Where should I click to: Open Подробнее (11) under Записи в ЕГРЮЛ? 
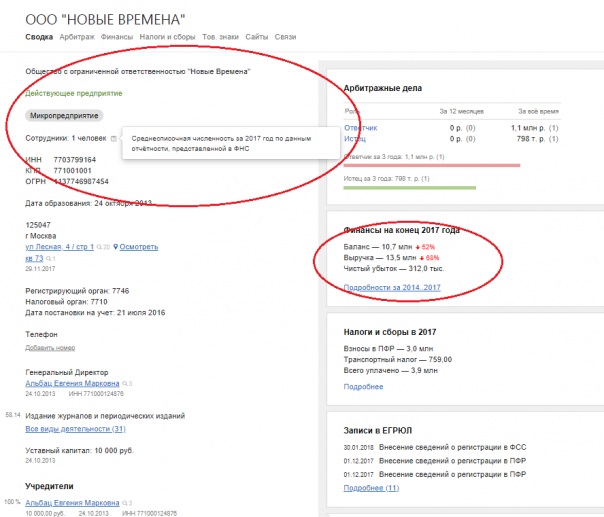pos(371,487)
